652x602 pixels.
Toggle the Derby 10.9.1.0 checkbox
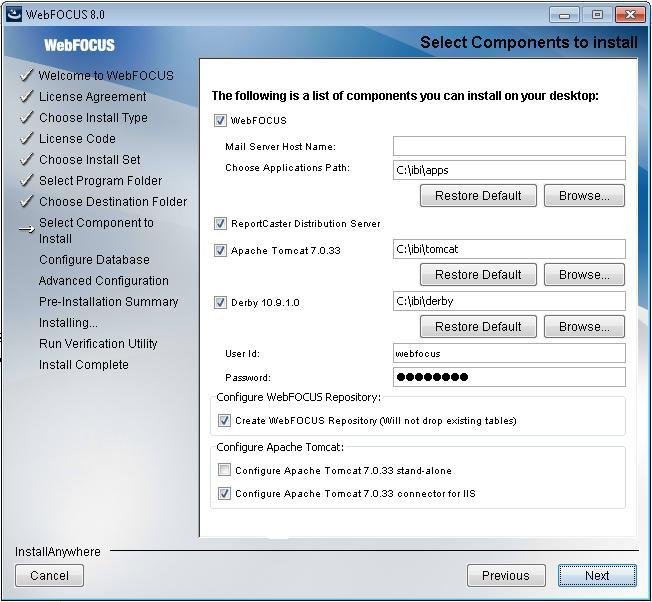(220, 302)
